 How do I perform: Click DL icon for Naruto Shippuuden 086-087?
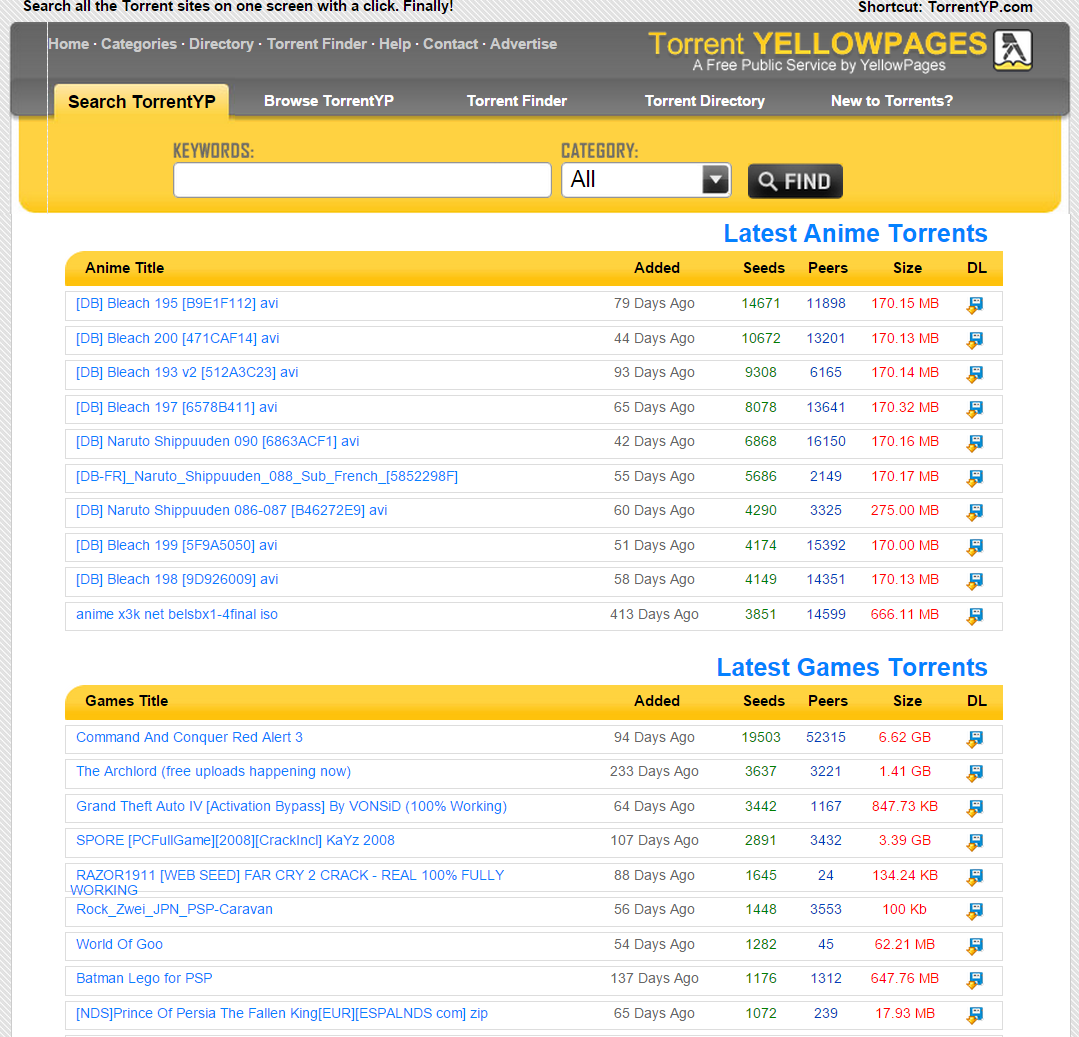[975, 511]
